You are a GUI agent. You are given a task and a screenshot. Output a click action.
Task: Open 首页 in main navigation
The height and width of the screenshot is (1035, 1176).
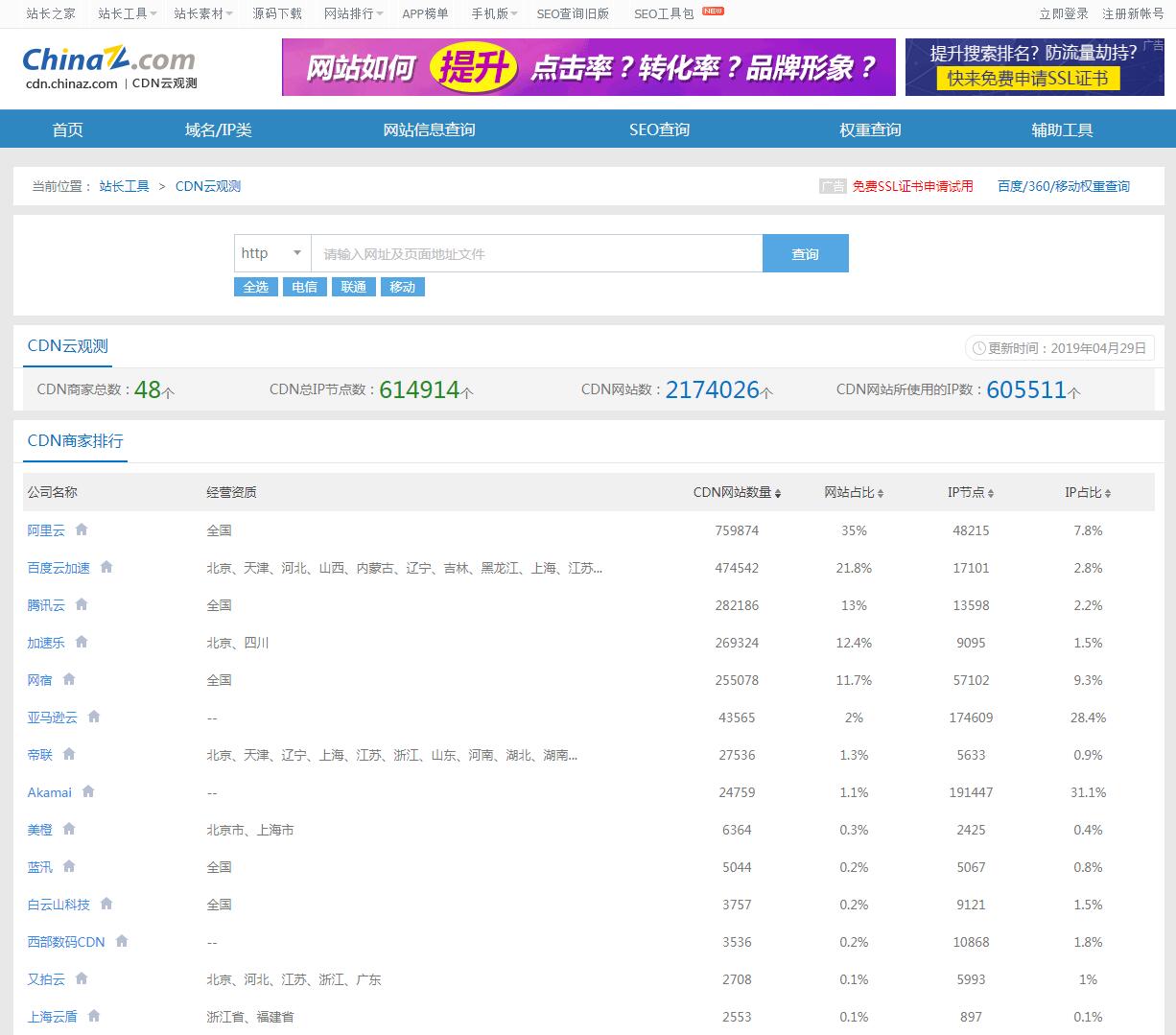click(x=68, y=129)
